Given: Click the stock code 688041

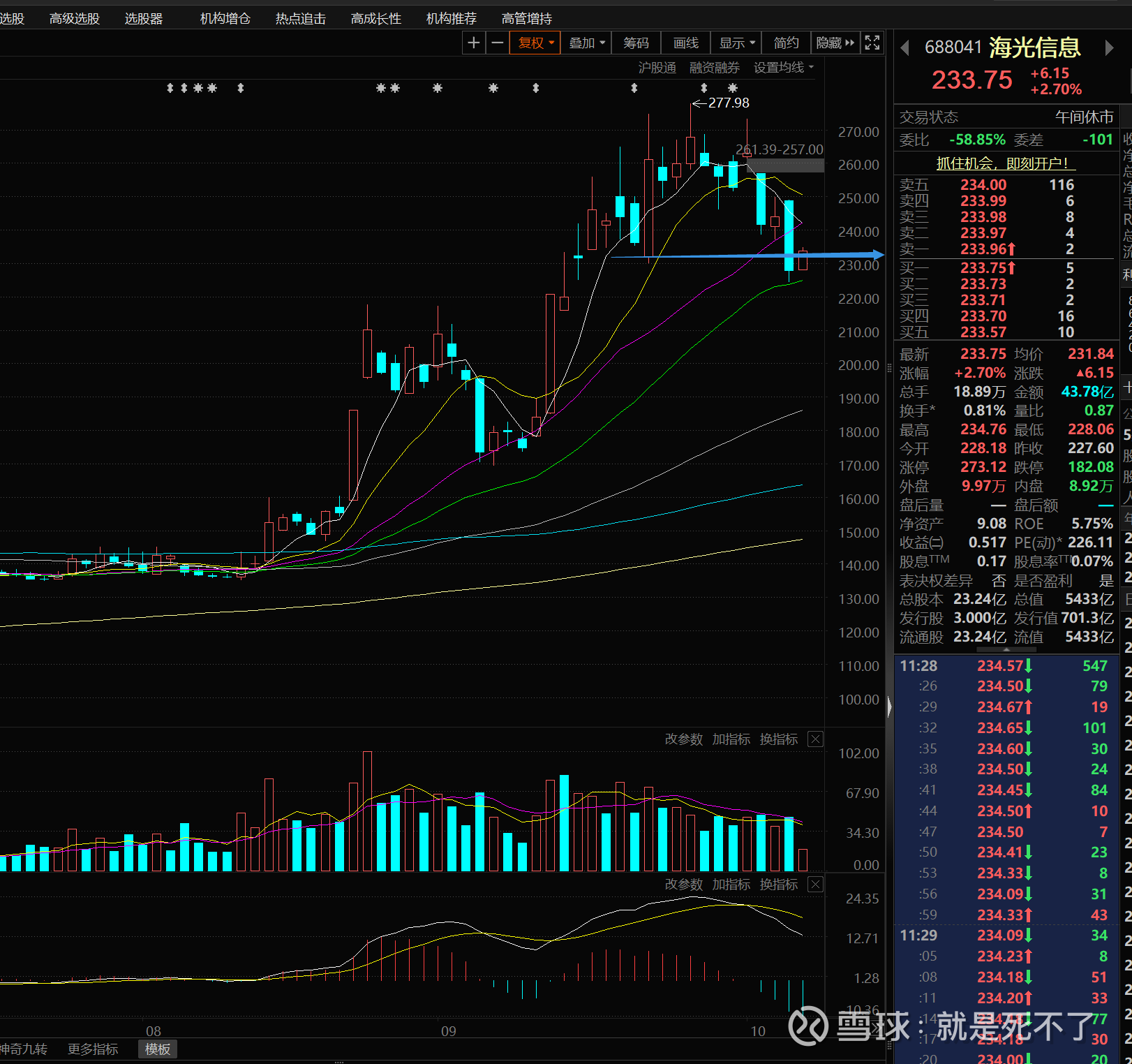Looking at the screenshot, I should [953, 47].
